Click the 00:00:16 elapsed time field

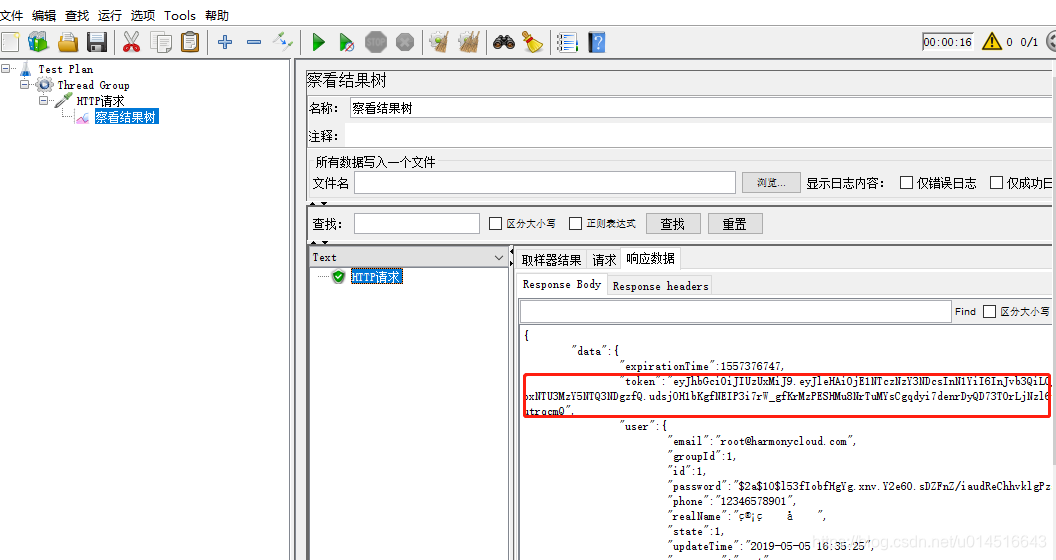click(948, 42)
